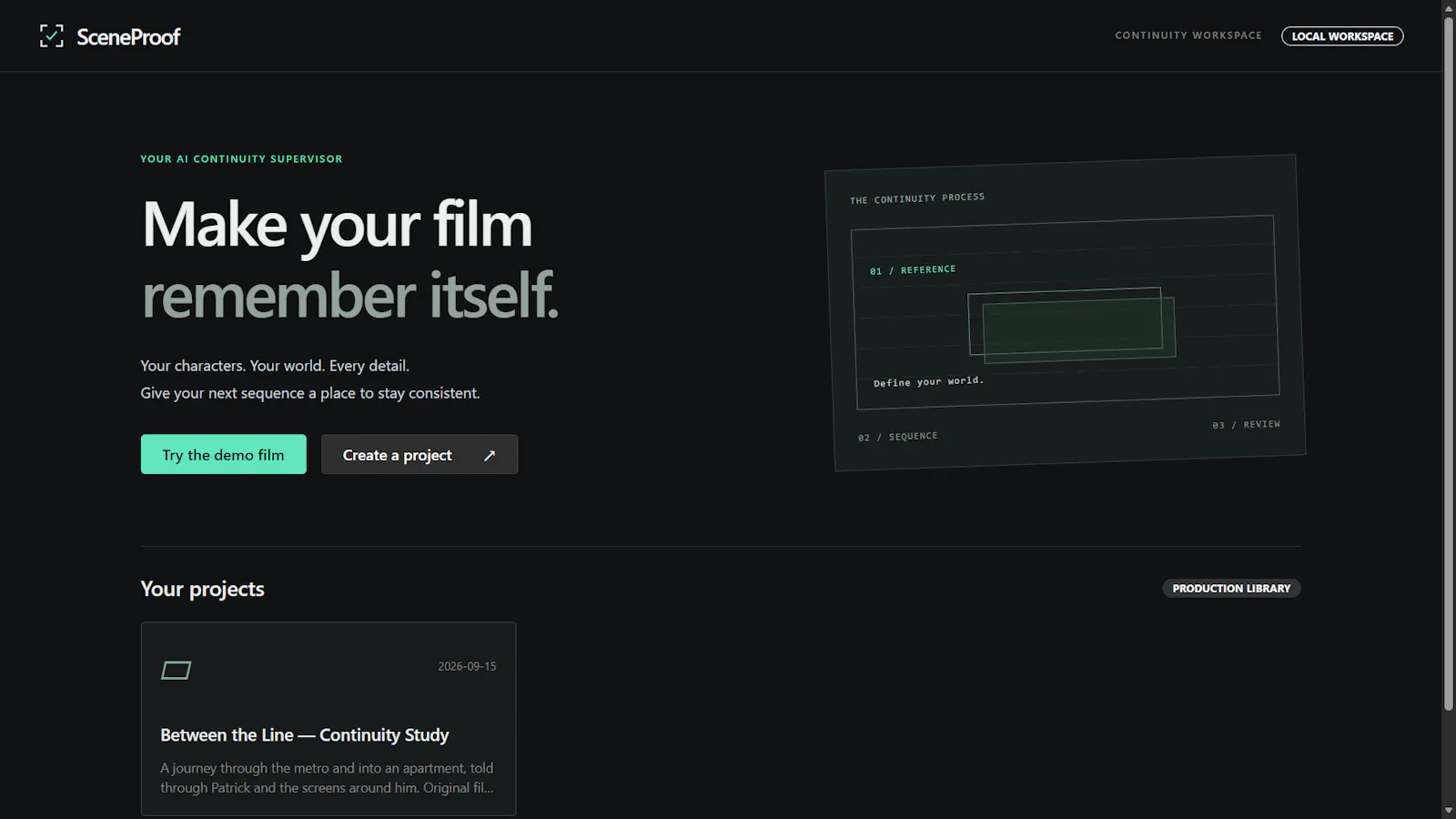Click the Your AI Continuity Supervisor tagline
The image size is (1456, 819).
[x=241, y=158]
